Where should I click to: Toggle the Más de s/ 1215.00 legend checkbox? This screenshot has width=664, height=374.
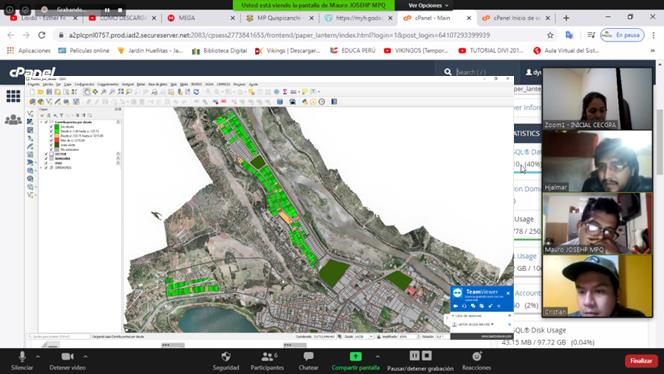coord(51,140)
